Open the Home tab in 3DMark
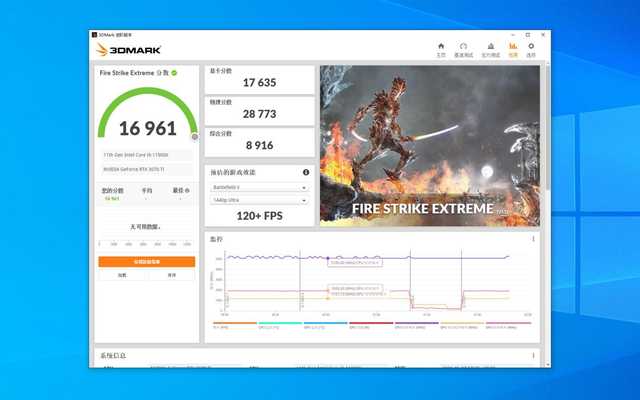640x400 pixels. [441, 50]
